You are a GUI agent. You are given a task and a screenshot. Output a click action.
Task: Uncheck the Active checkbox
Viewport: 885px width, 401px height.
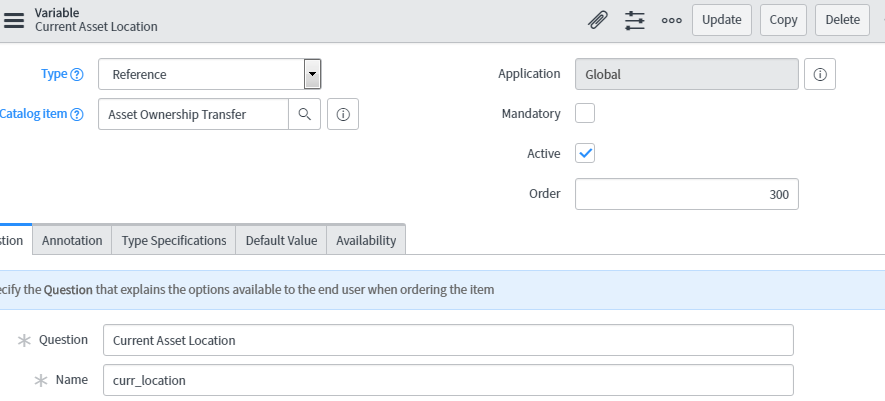[585, 153]
